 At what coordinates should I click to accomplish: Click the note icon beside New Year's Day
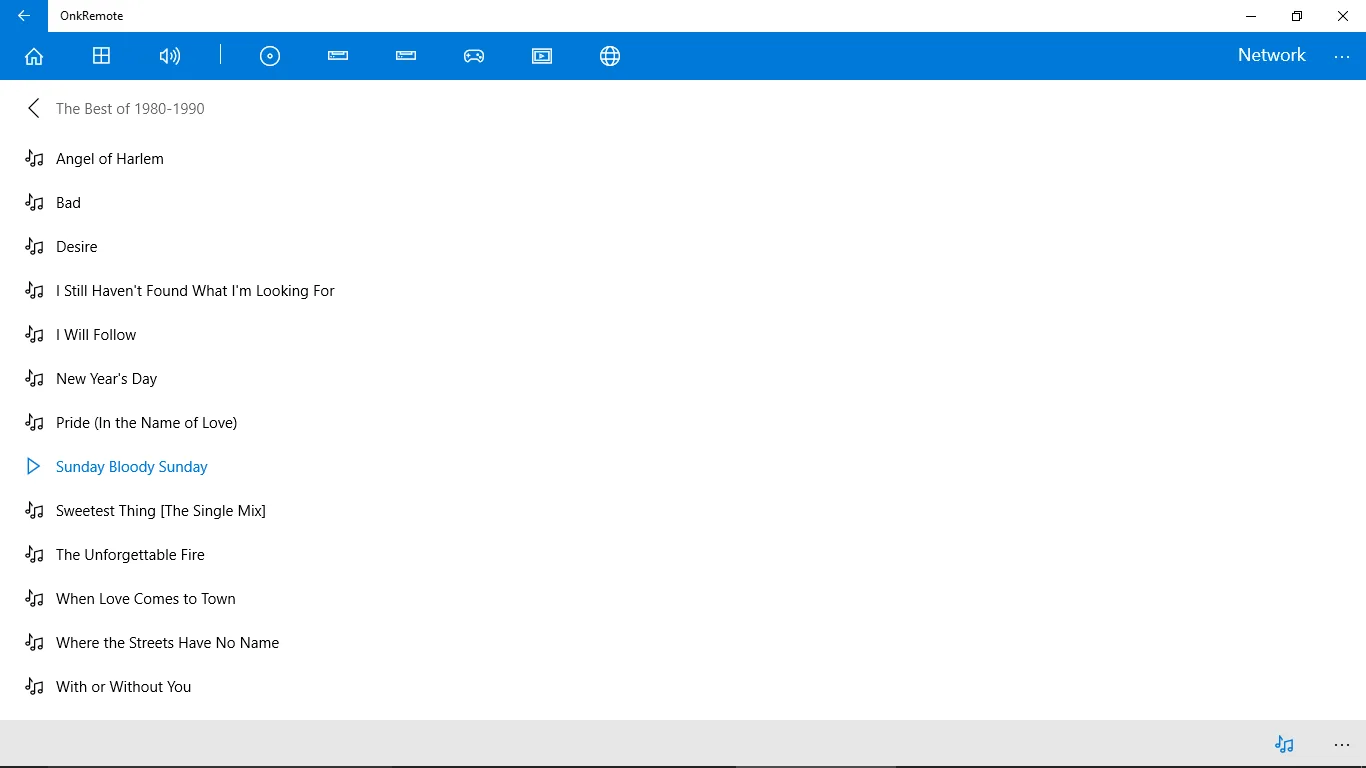click(x=34, y=379)
